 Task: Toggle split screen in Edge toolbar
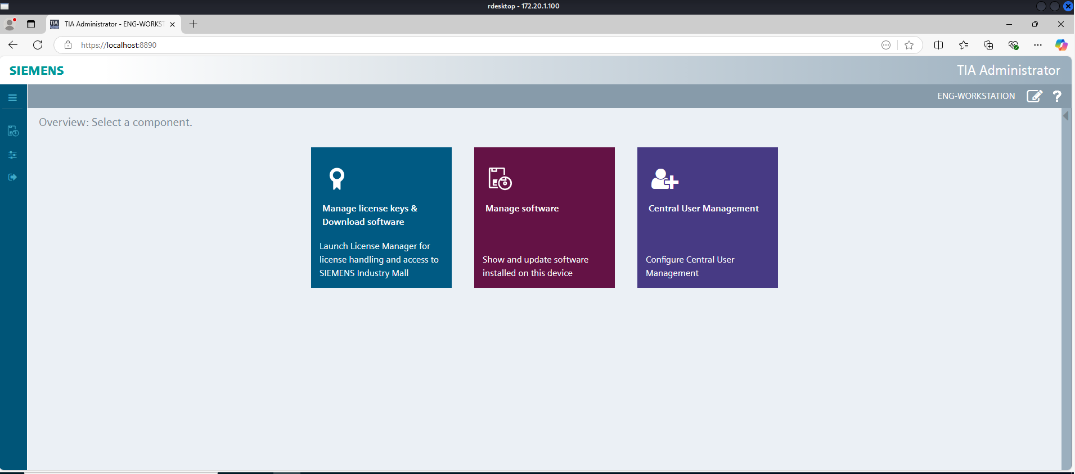pyautogui.click(x=939, y=45)
